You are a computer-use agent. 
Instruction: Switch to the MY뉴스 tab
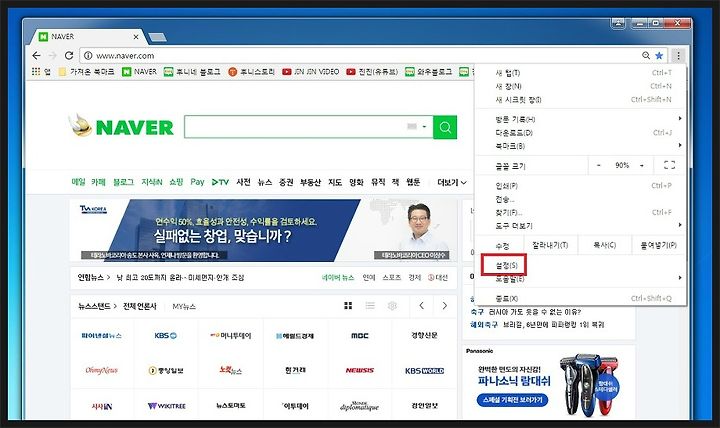pyautogui.click(x=184, y=306)
